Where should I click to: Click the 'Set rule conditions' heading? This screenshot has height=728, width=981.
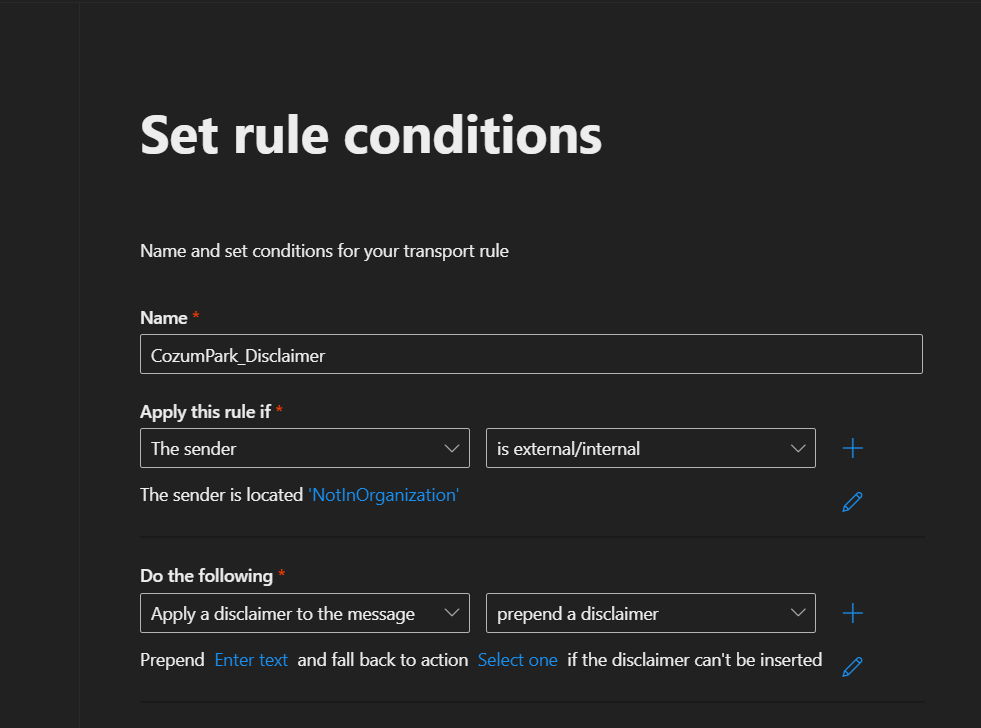click(371, 134)
